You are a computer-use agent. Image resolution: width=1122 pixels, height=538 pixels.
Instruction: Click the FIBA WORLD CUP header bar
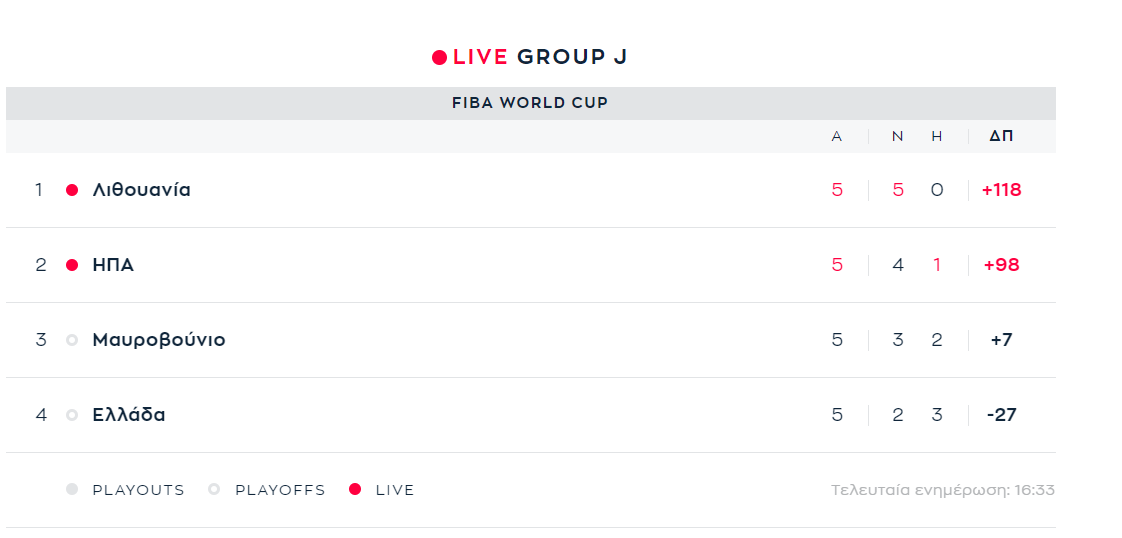(x=530, y=103)
